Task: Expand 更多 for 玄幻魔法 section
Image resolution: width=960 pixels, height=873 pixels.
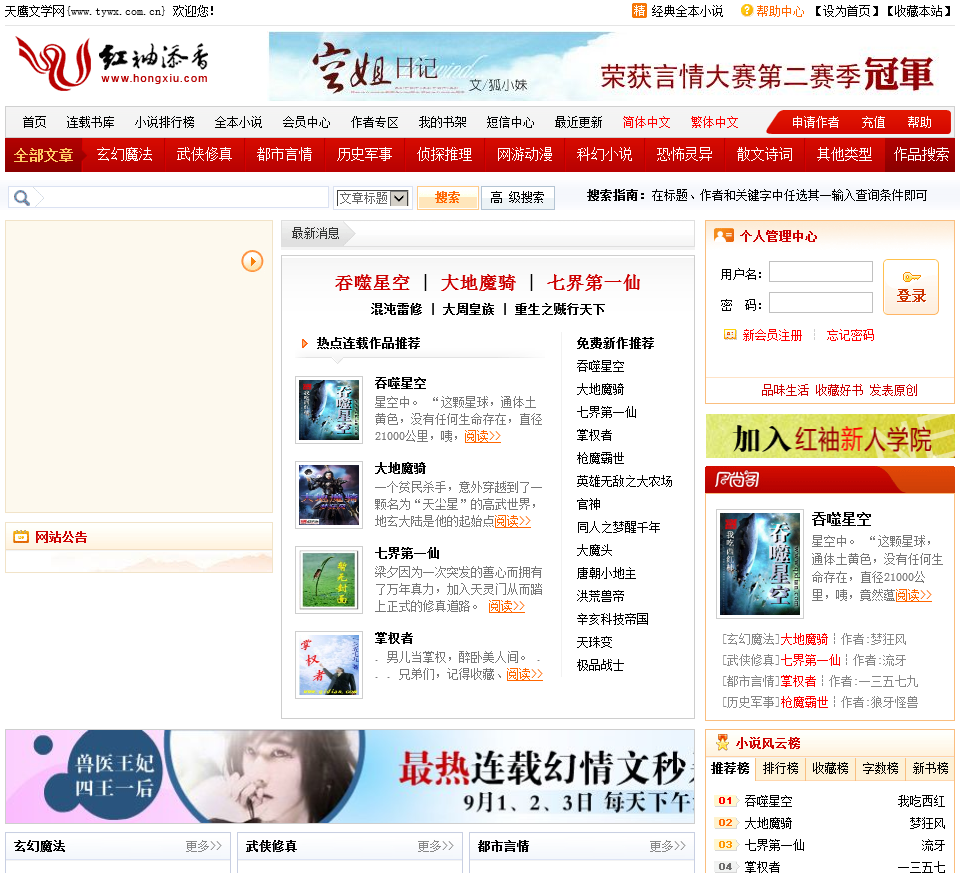Action: pyautogui.click(x=203, y=846)
